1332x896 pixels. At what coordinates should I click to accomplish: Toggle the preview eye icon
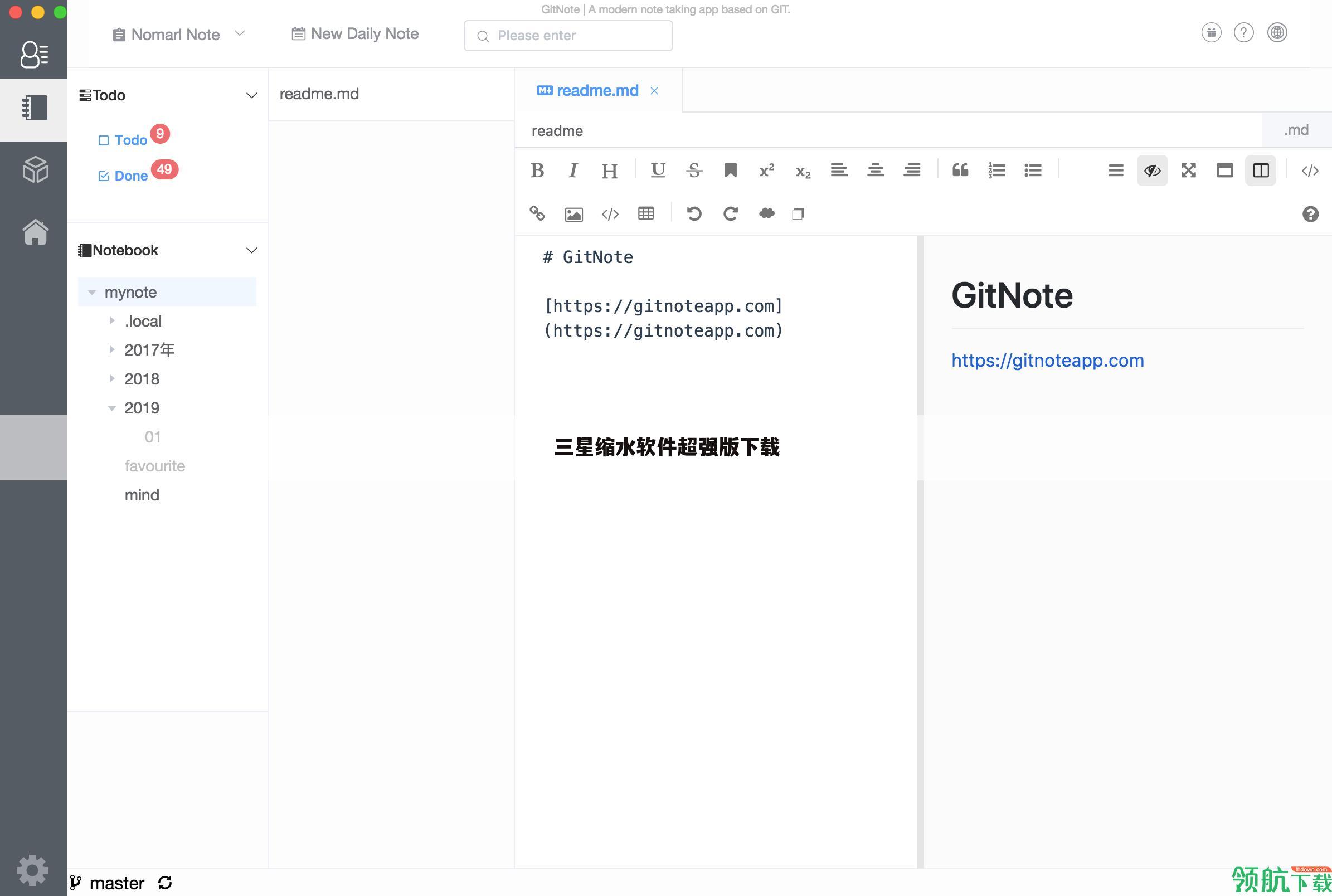(1152, 171)
